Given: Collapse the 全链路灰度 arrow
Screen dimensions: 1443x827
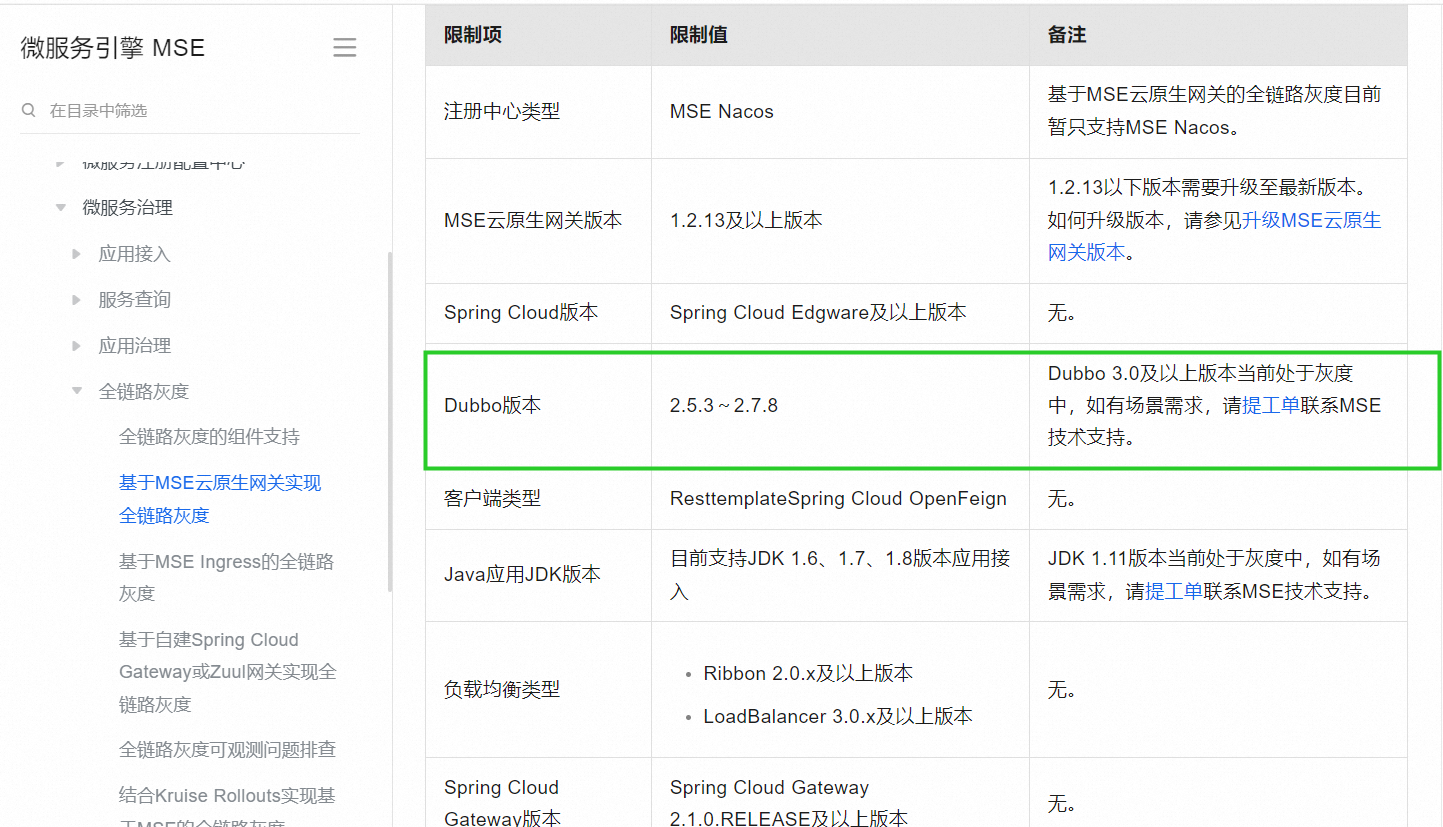Looking at the screenshot, I should 77,391.
